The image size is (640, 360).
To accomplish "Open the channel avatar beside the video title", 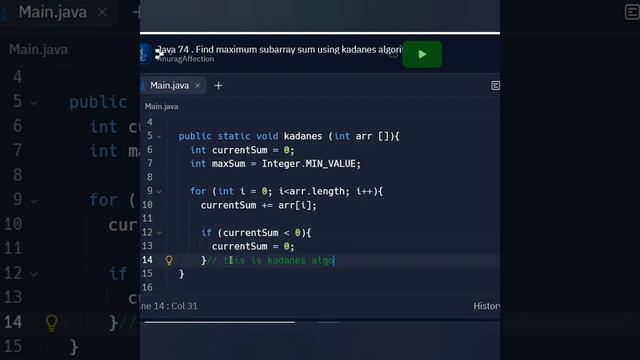I will (x=144, y=54).
